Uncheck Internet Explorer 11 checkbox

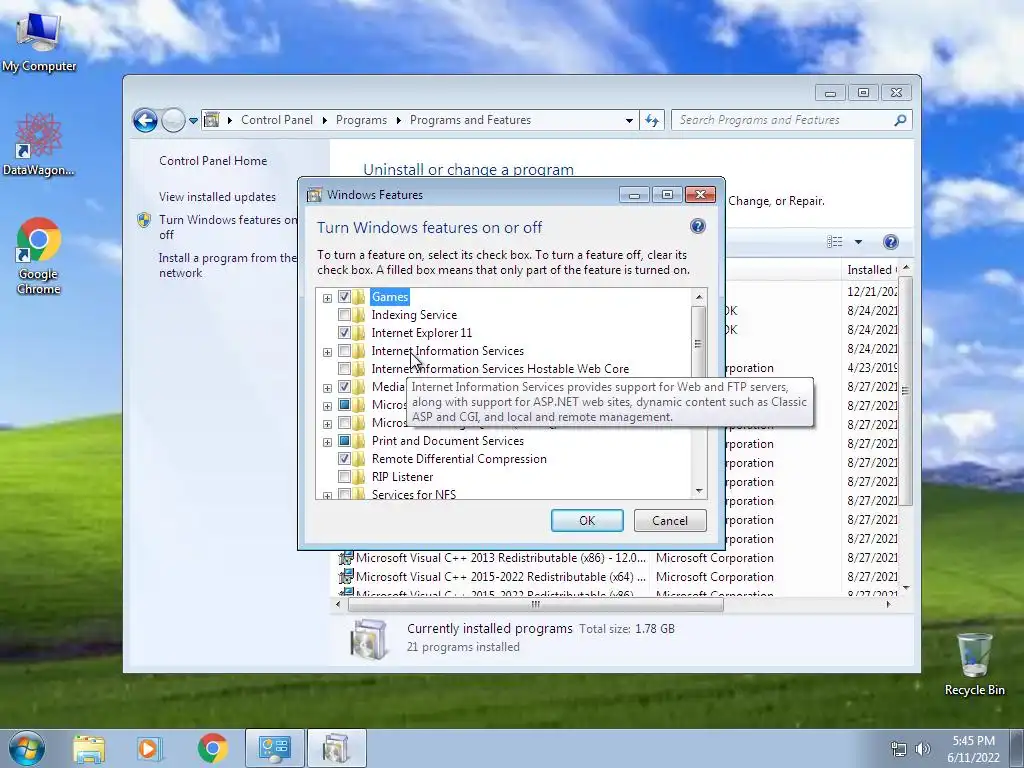pos(344,333)
